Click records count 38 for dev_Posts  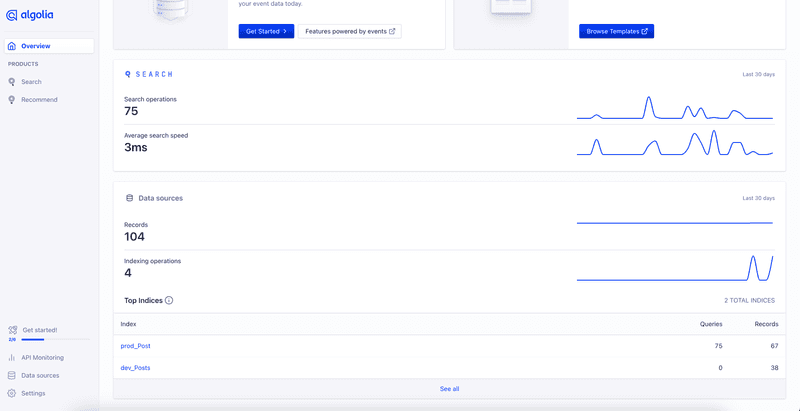[x=774, y=368]
